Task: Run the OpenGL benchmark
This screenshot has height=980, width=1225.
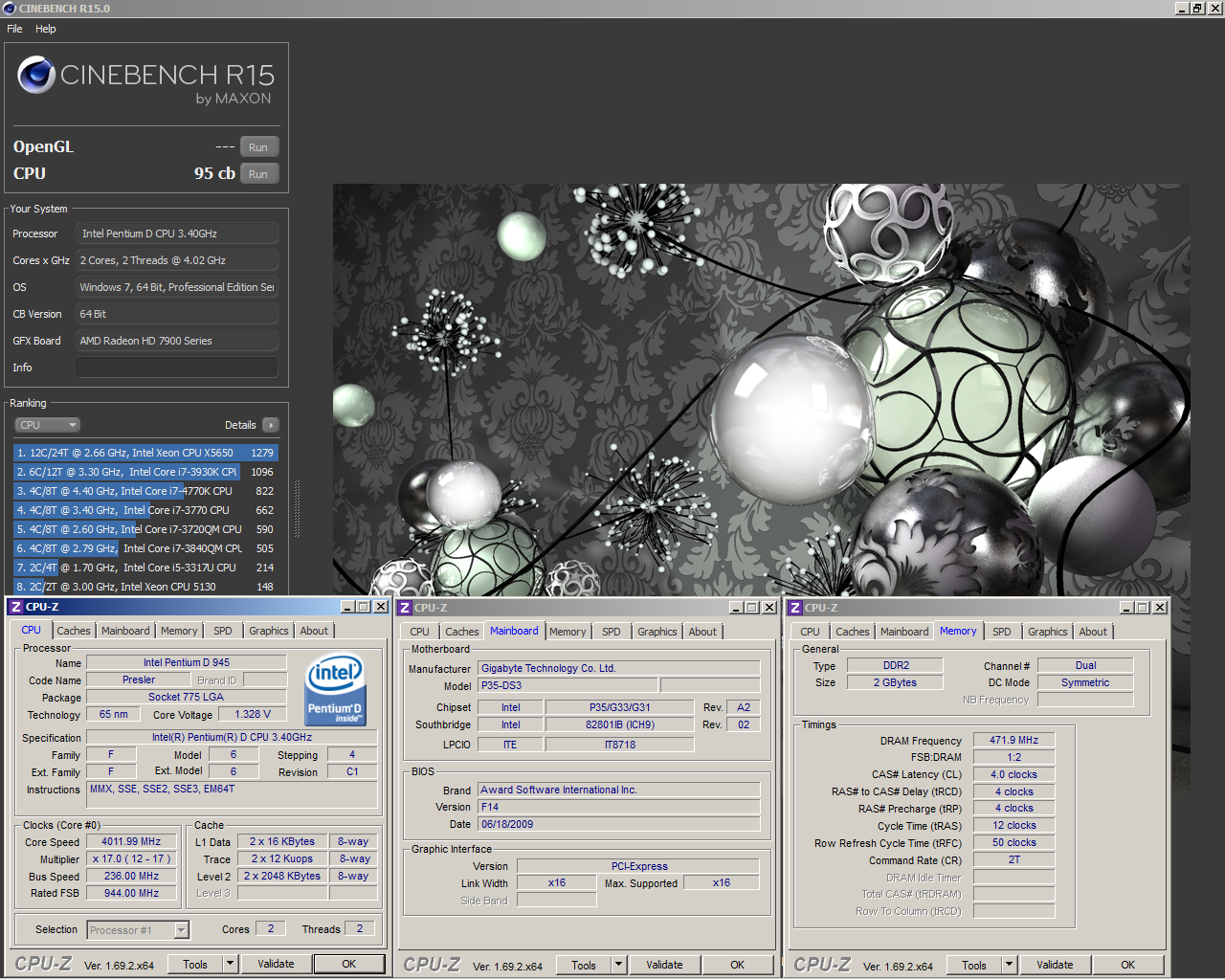Action: (x=258, y=147)
